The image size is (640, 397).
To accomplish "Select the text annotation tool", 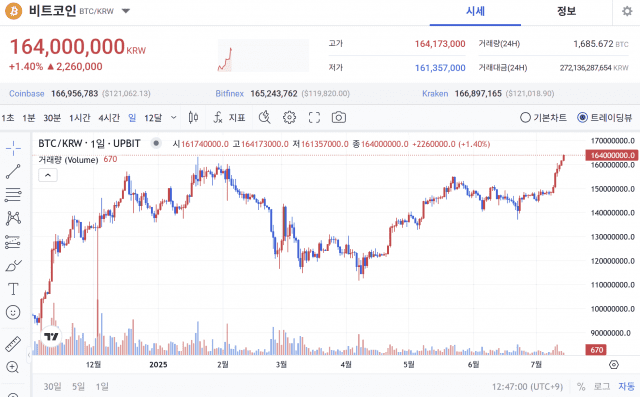I will click(13, 289).
